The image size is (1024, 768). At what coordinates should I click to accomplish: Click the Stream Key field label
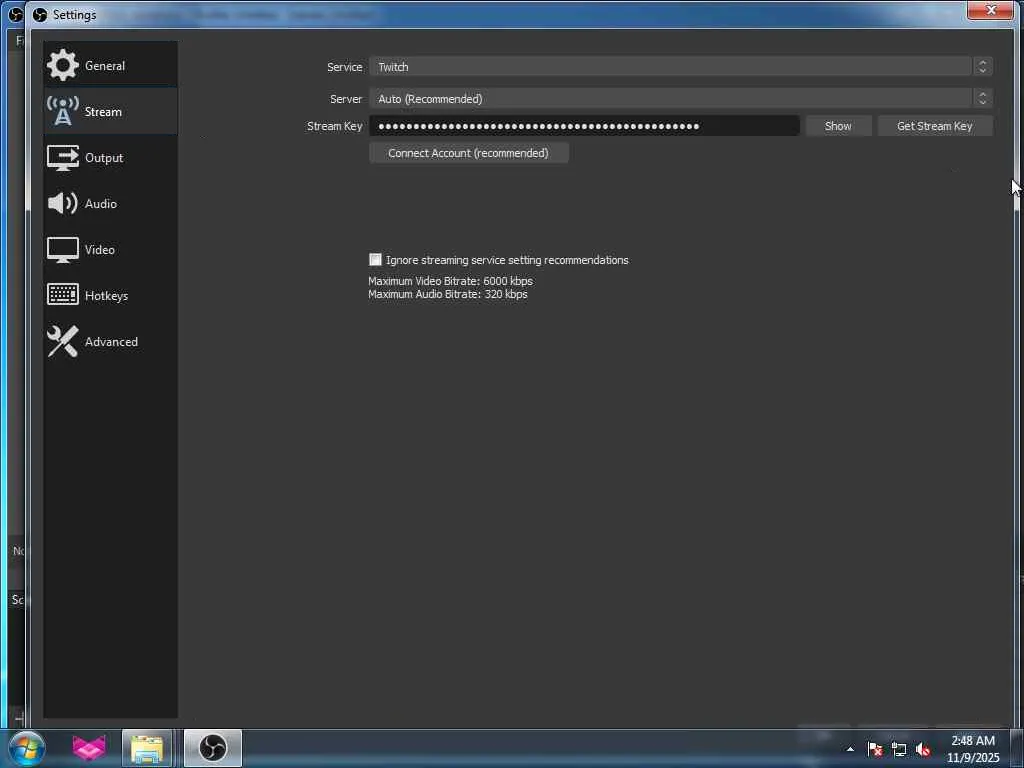[x=334, y=126]
